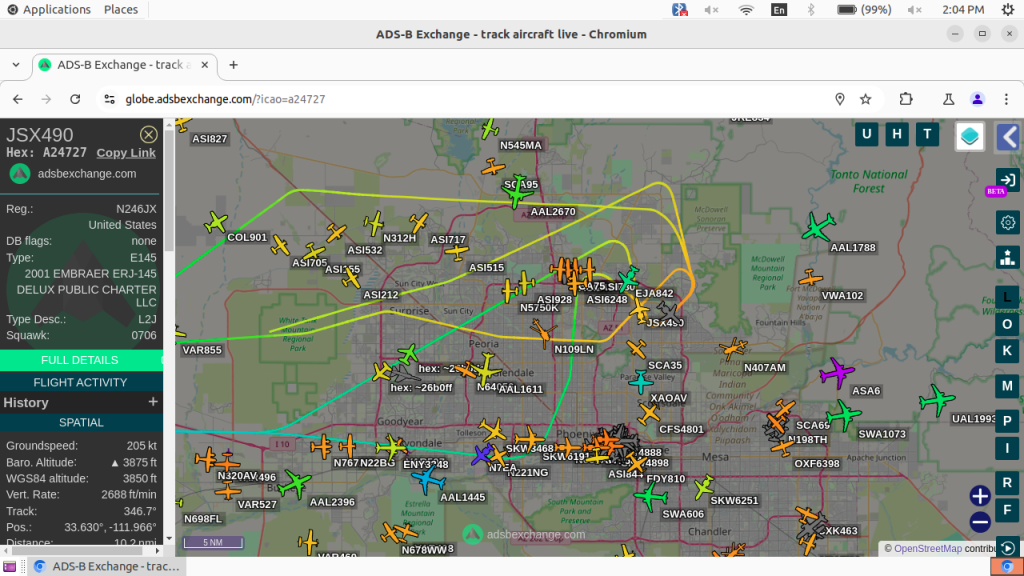Select aircraft COL901 icon
Screen dimensions: 1024x576
coord(216,223)
